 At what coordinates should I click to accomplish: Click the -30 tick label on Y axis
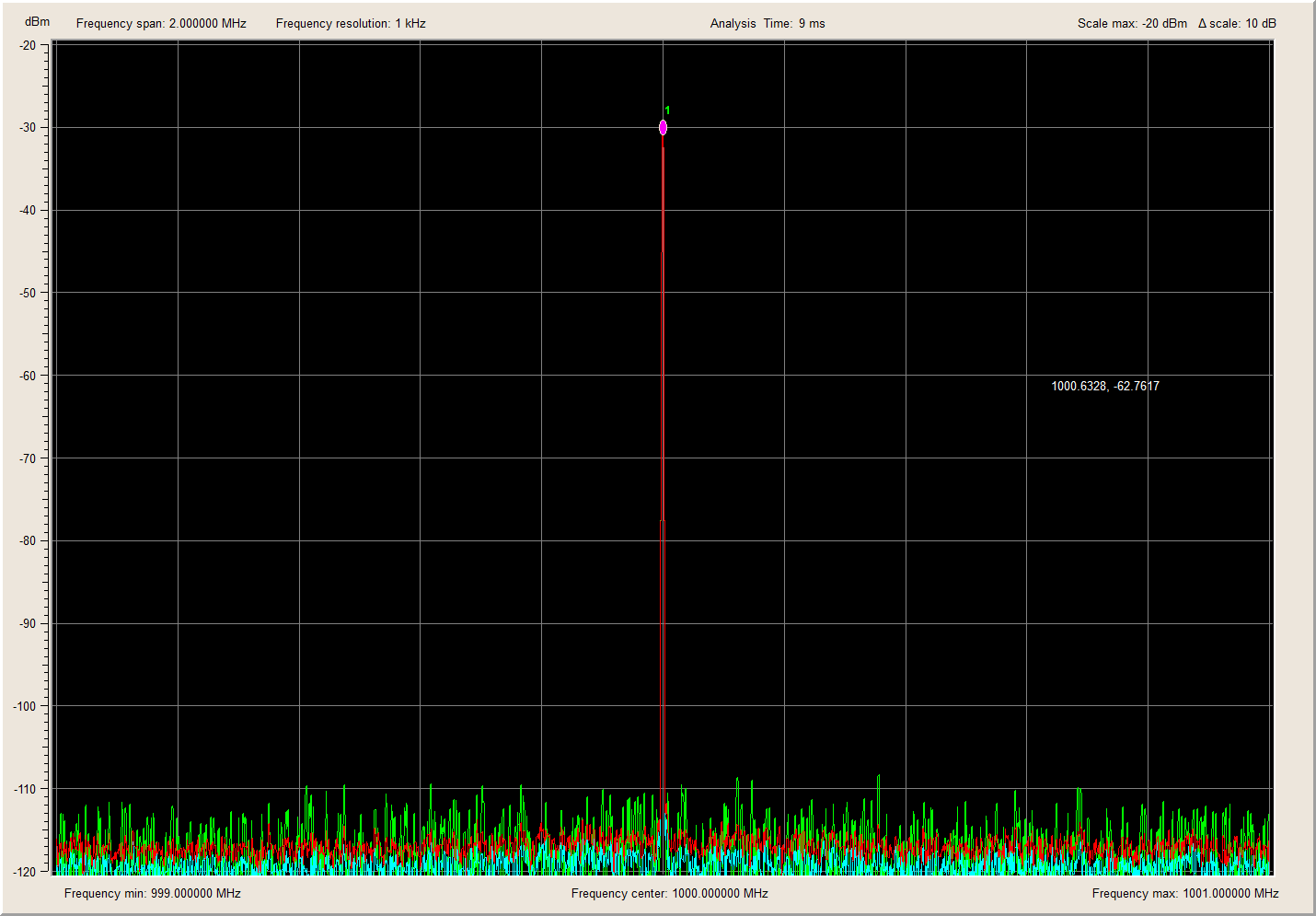click(28, 128)
